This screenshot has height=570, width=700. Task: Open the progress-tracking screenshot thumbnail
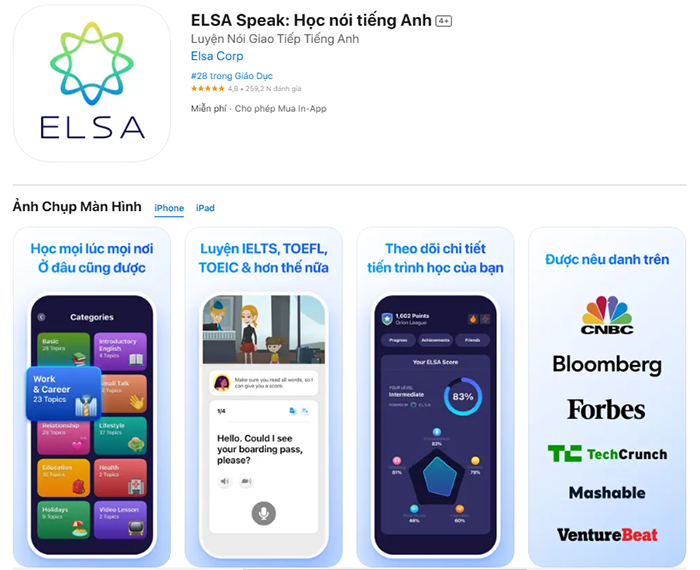(x=435, y=396)
